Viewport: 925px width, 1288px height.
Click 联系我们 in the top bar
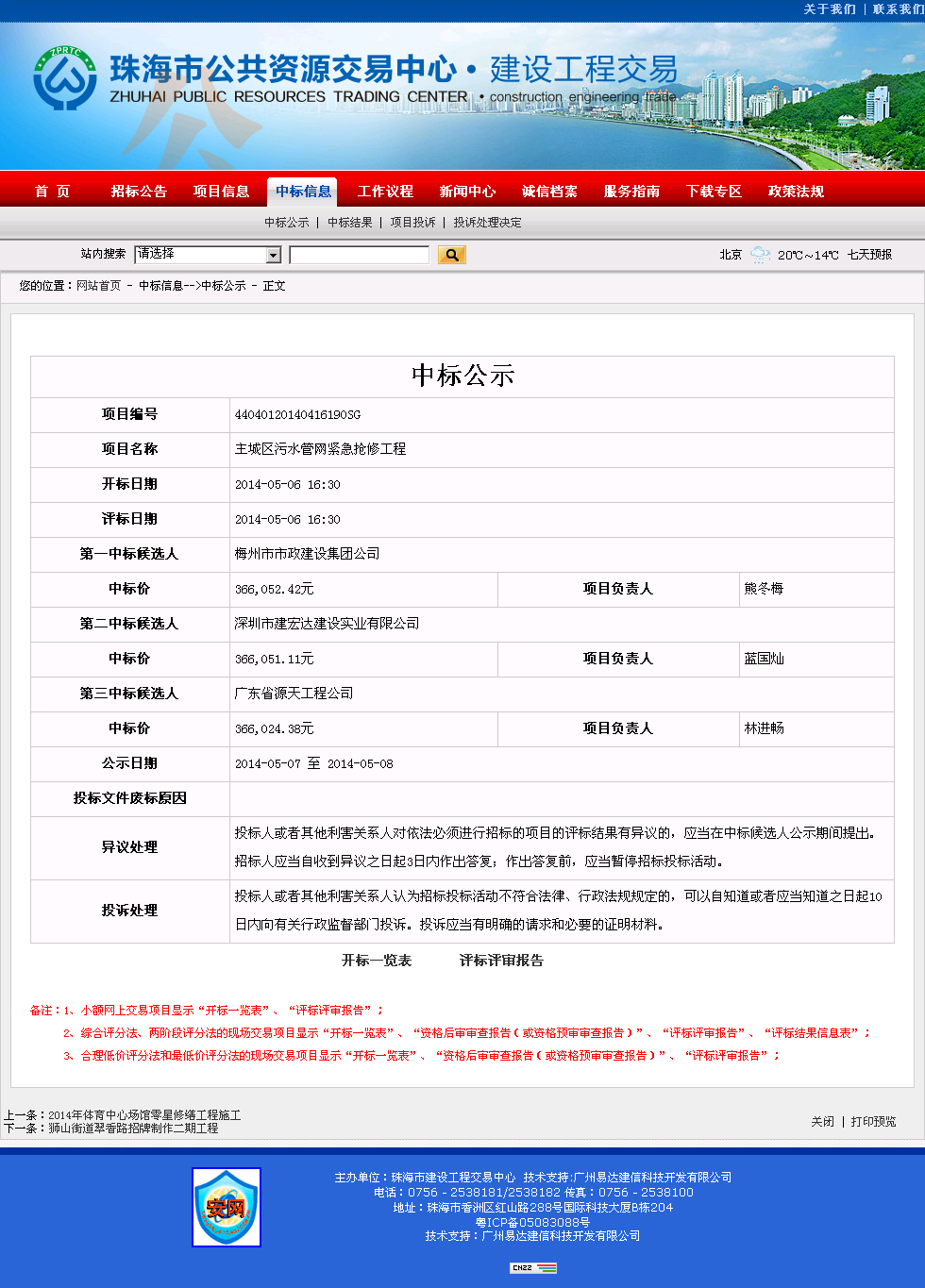click(899, 9)
